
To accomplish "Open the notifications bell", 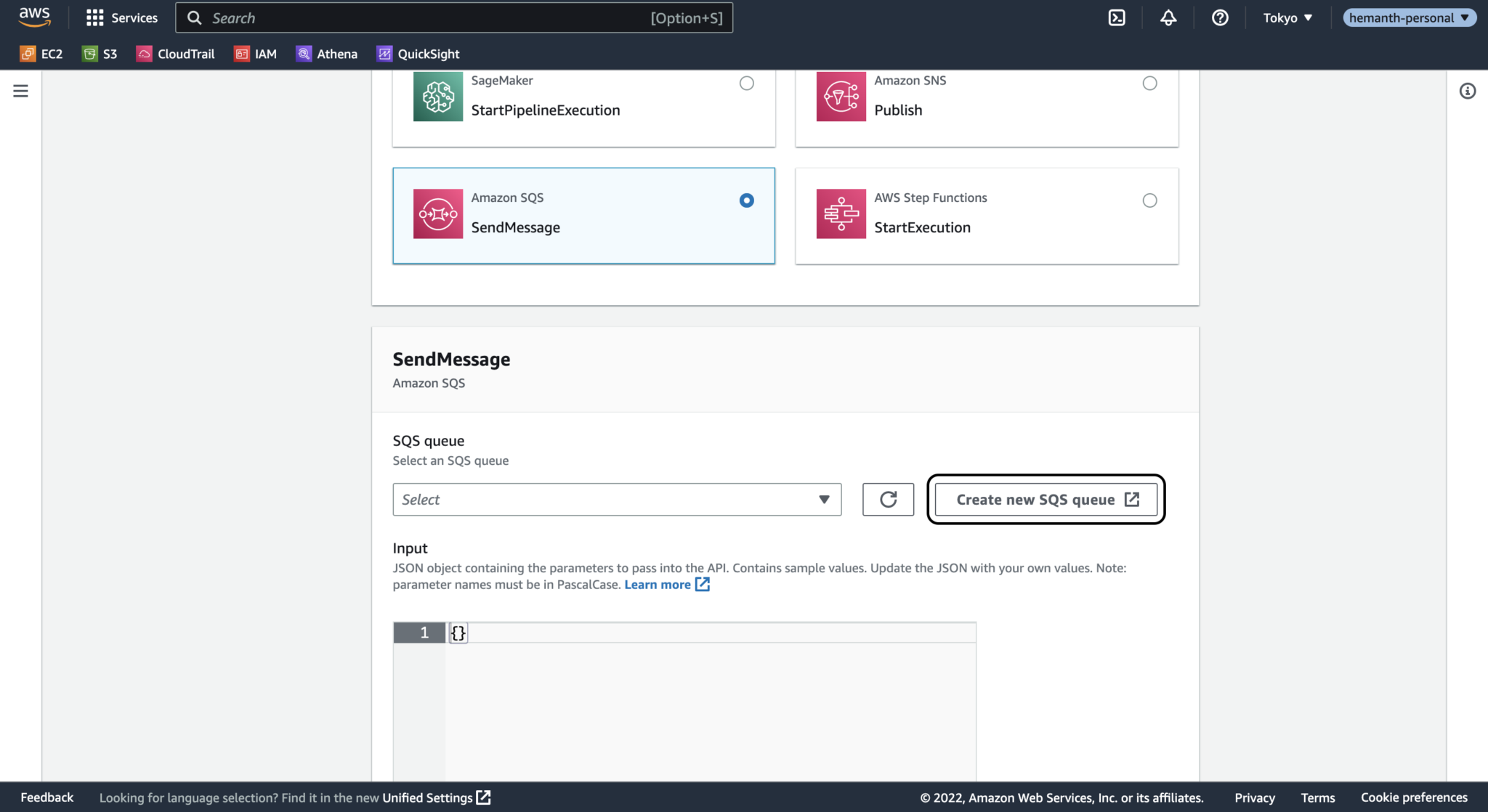I will [x=1168, y=17].
